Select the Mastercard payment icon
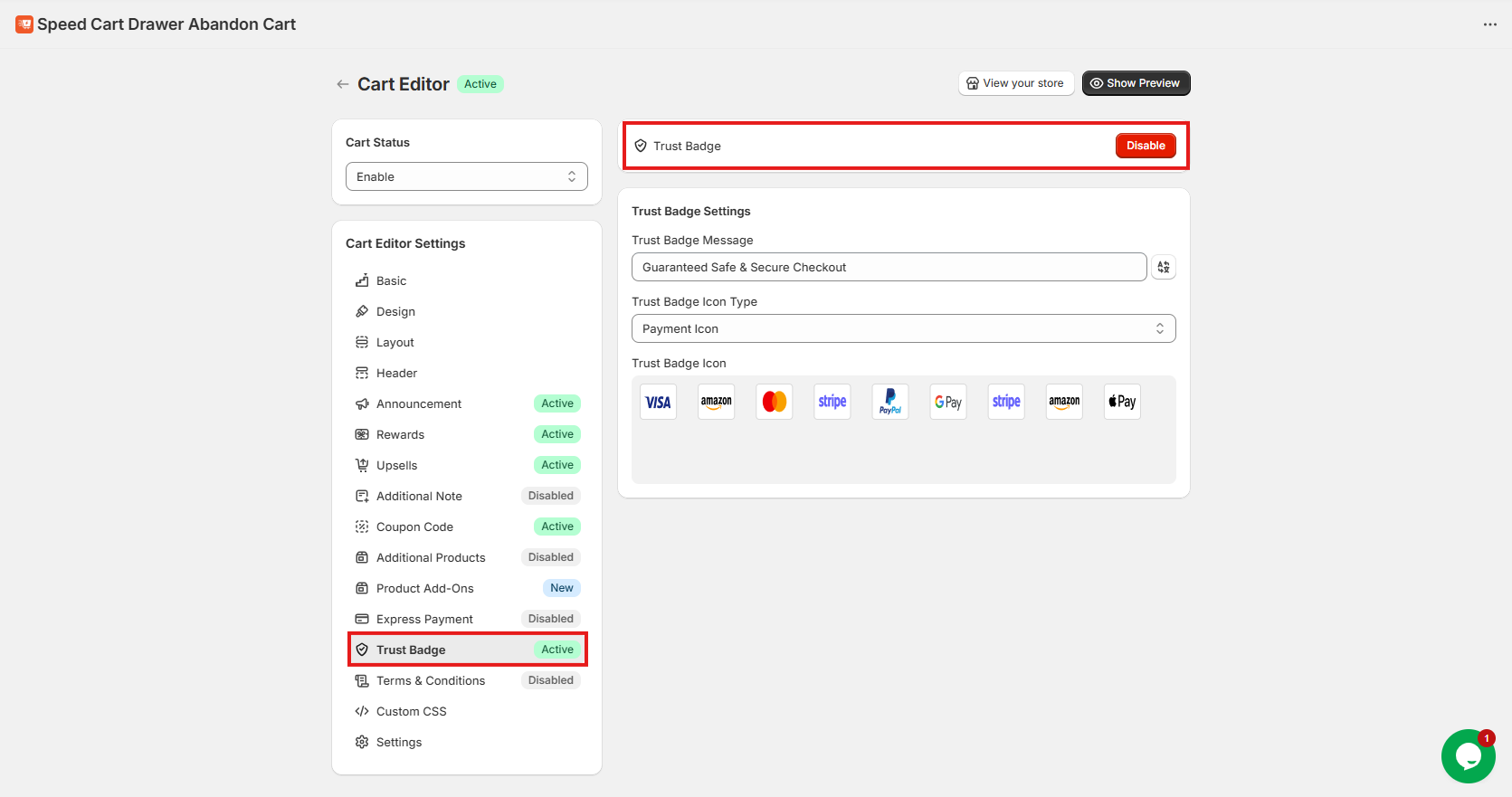The image size is (1512, 797). pos(774,402)
